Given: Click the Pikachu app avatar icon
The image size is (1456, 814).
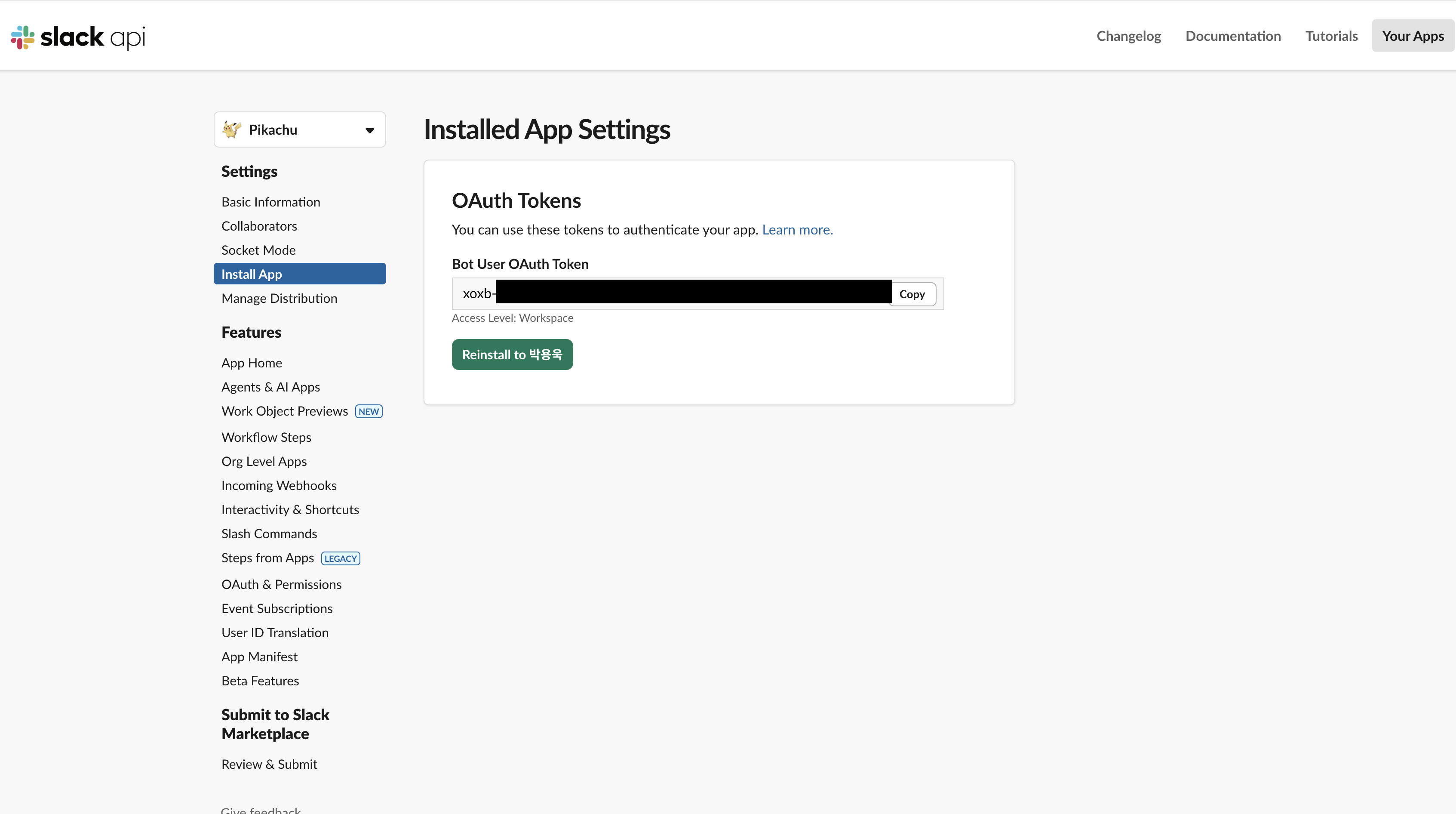Looking at the screenshot, I should coord(232,129).
